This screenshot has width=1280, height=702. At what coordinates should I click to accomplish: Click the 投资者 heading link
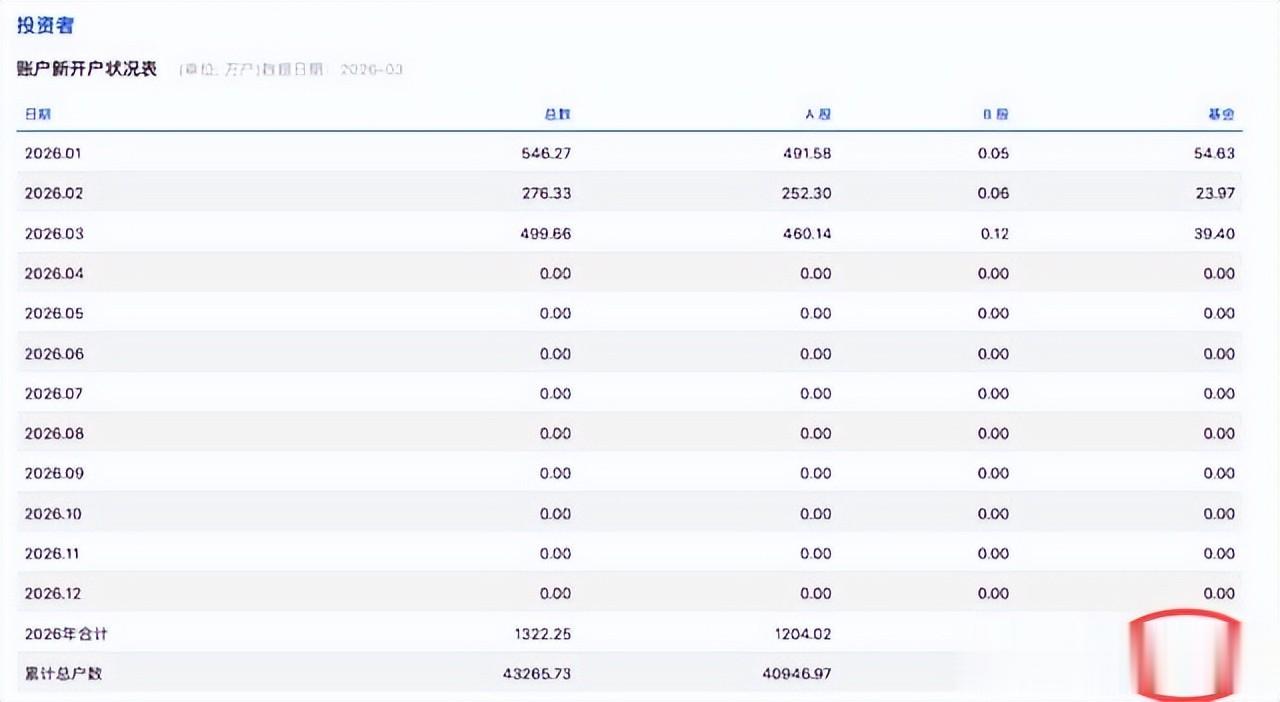pyautogui.click(x=45, y=25)
